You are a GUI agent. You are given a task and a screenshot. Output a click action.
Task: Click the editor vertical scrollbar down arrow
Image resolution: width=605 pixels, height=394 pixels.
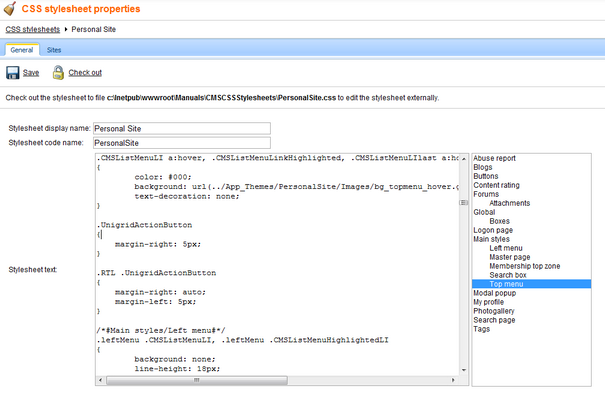click(x=464, y=370)
